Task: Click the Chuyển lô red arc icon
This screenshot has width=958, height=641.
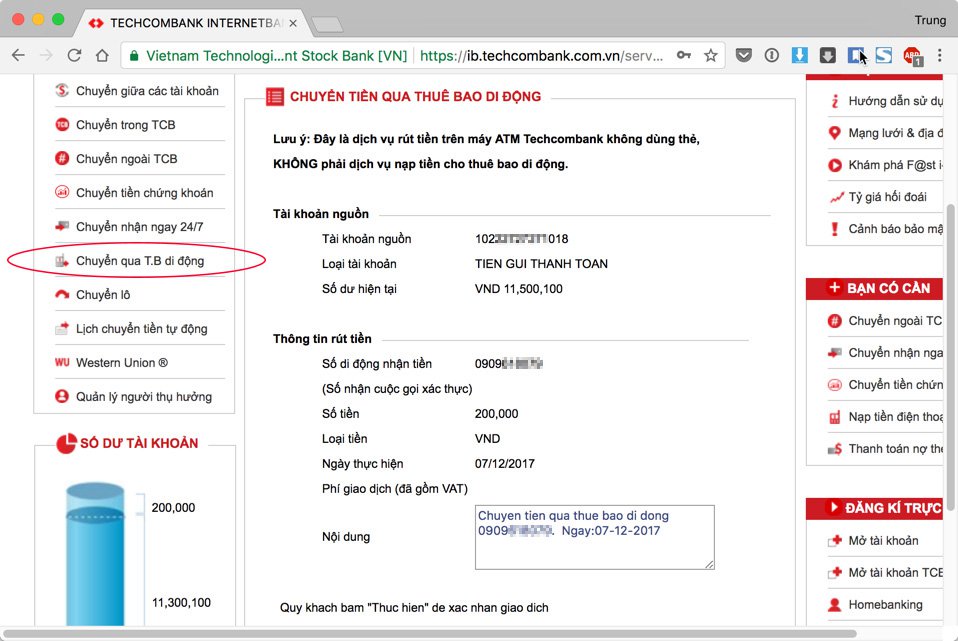Action: 62,295
